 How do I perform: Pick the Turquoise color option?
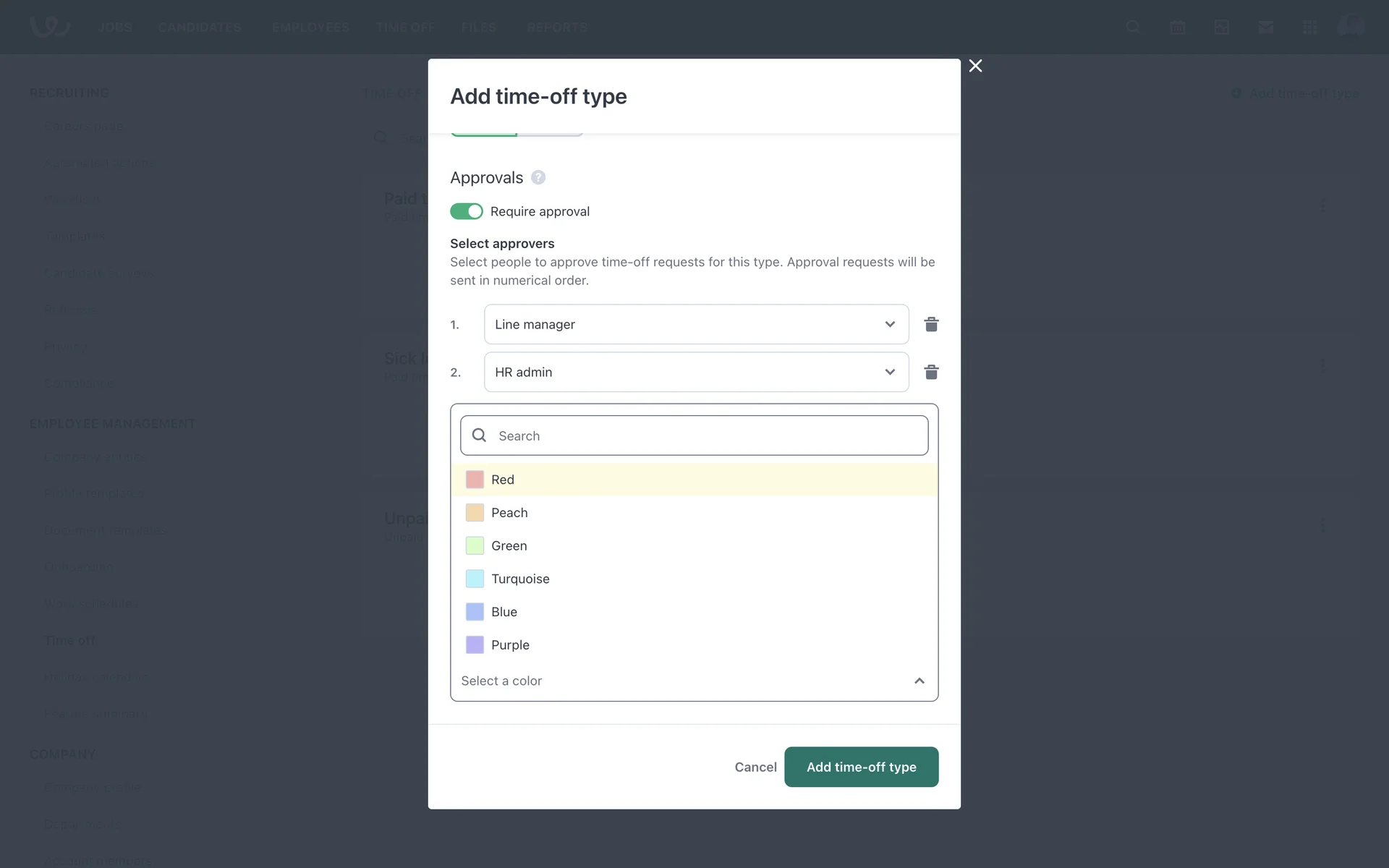pos(520,579)
